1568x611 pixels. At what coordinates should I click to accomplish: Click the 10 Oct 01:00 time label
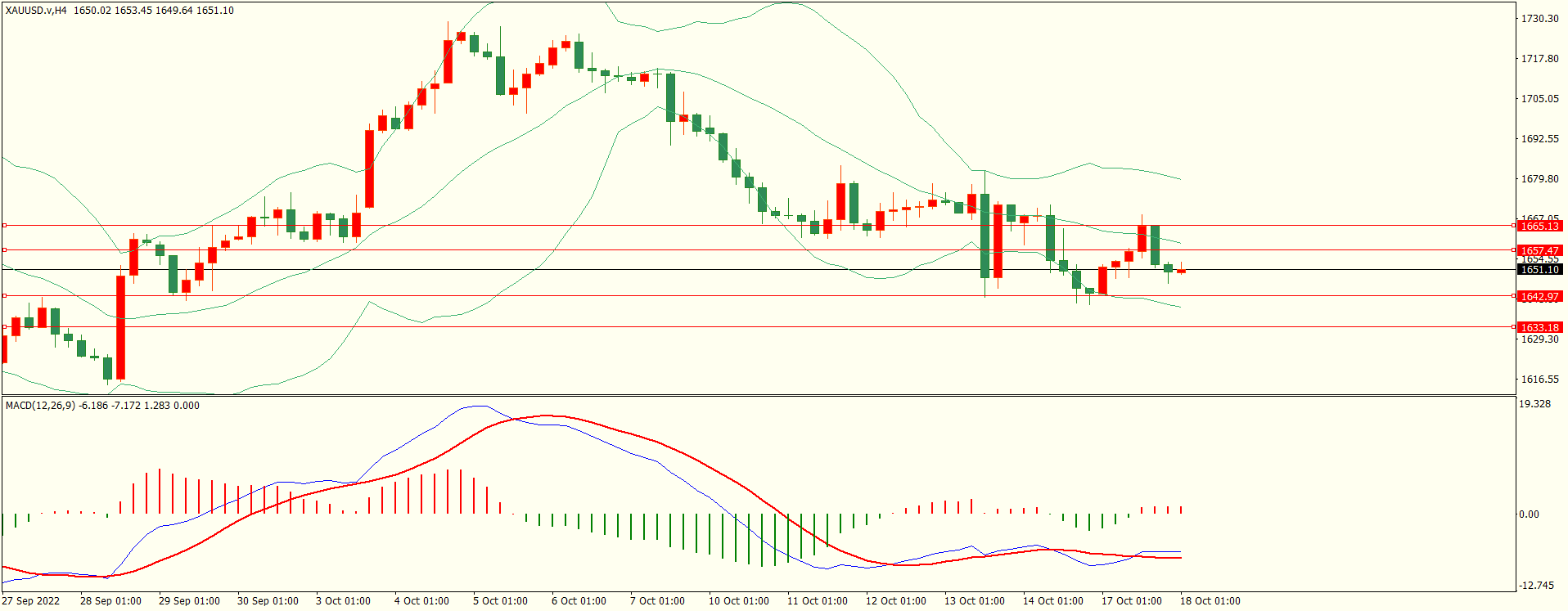[x=739, y=600]
